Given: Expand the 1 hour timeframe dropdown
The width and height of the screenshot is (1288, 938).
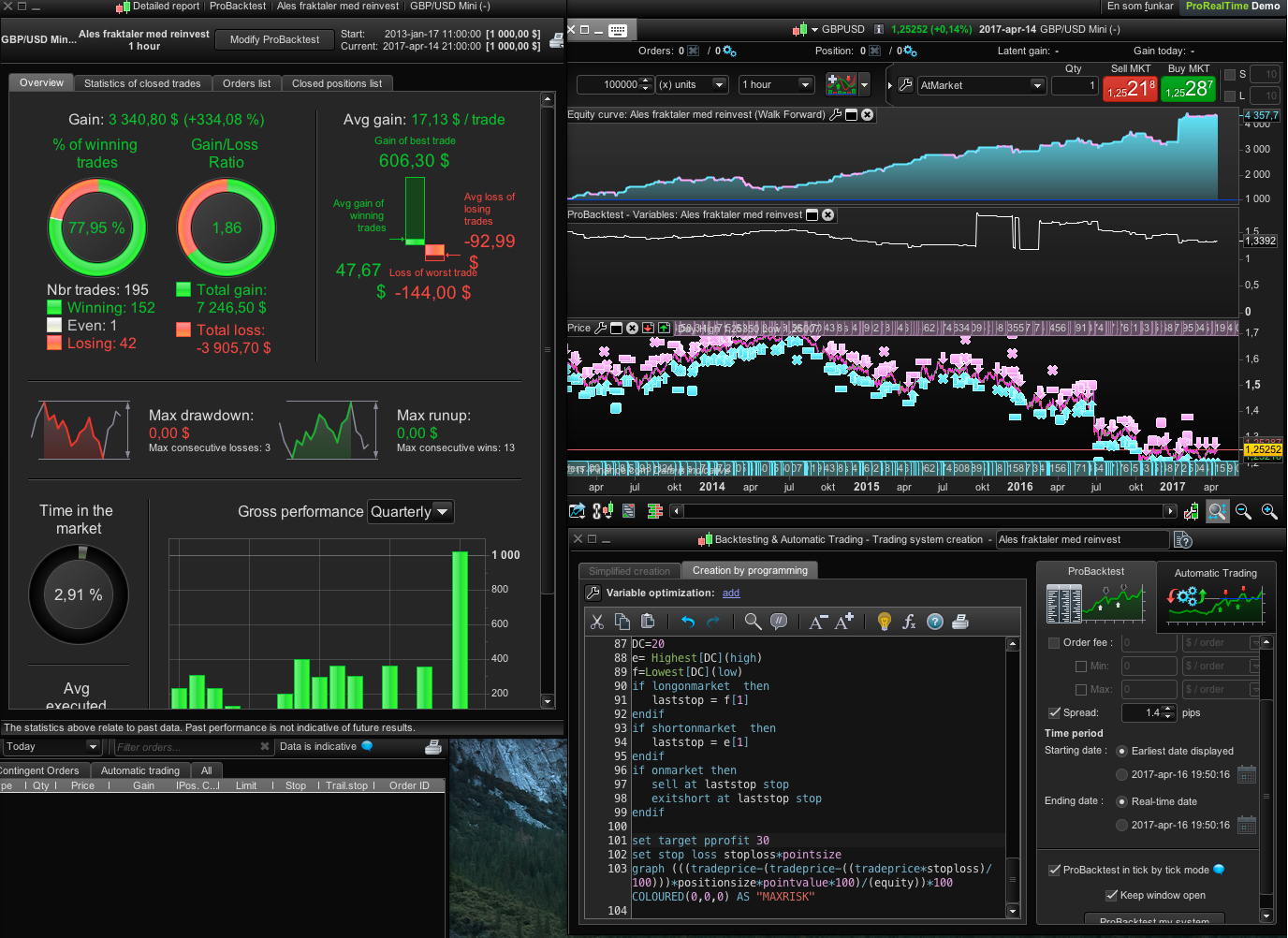Looking at the screenshot, I should [777, 85].
